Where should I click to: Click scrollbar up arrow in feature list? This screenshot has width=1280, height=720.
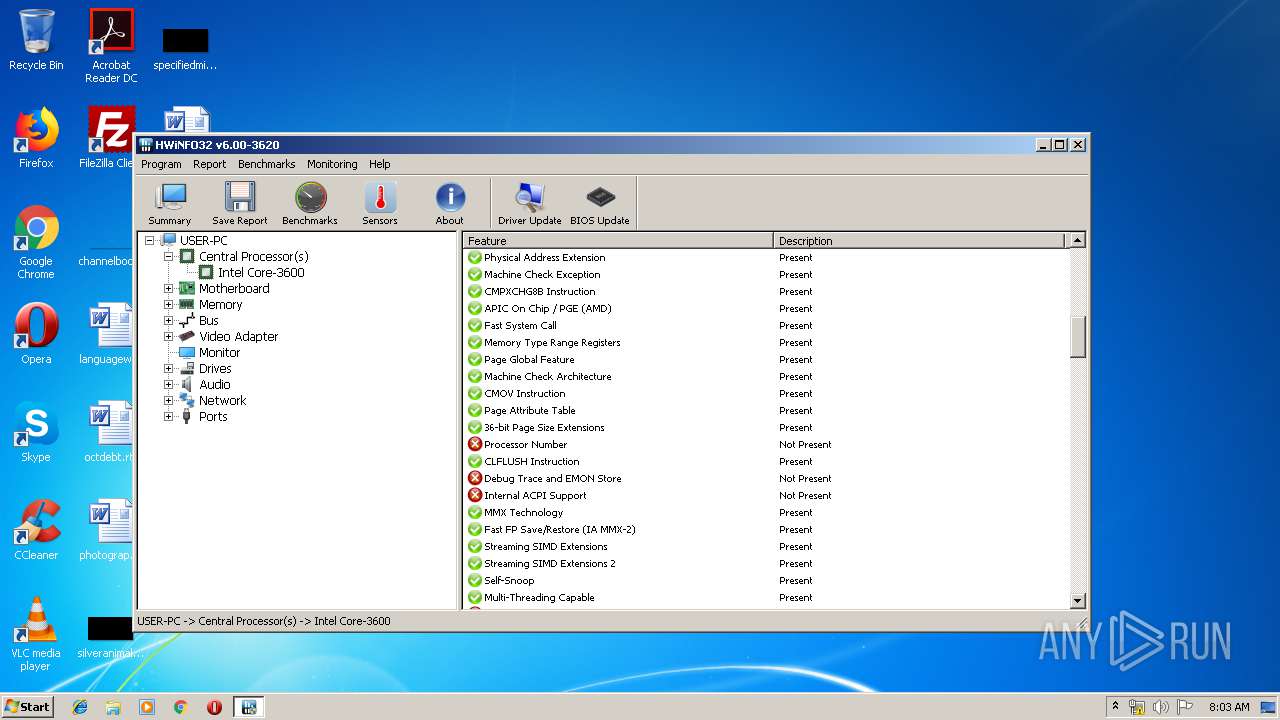pyautogui.click(x=1077, y=240)
